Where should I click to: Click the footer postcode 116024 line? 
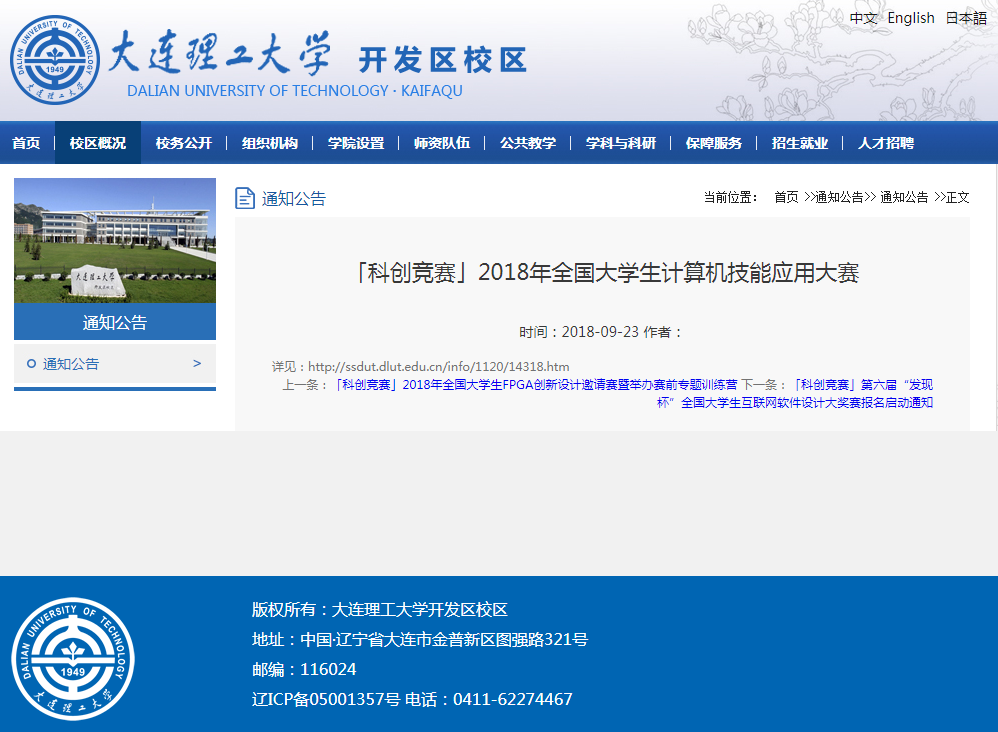pyautogui.click(x=304, y=669)
